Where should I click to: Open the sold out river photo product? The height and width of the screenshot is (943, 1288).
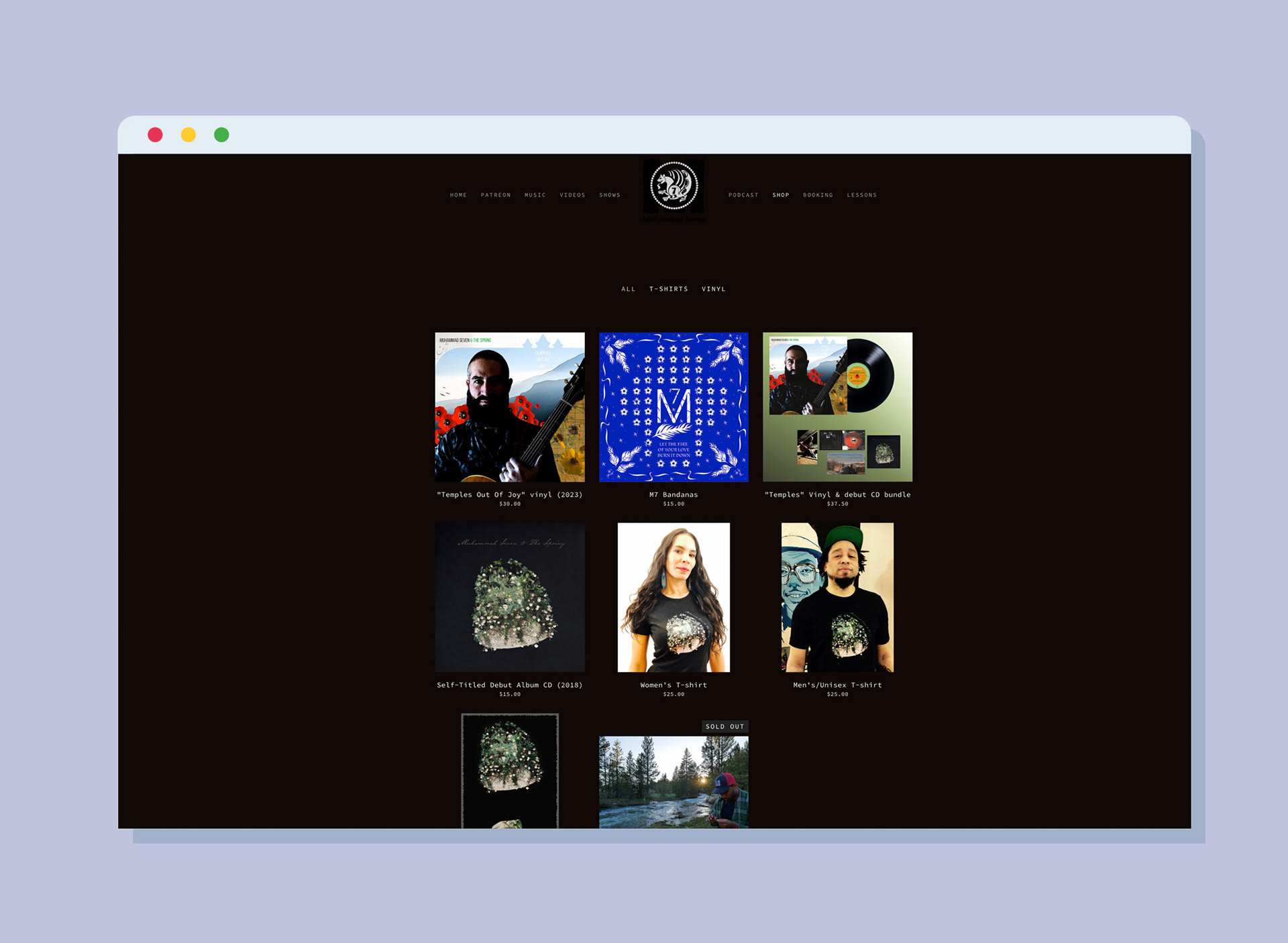pos(674,782)
